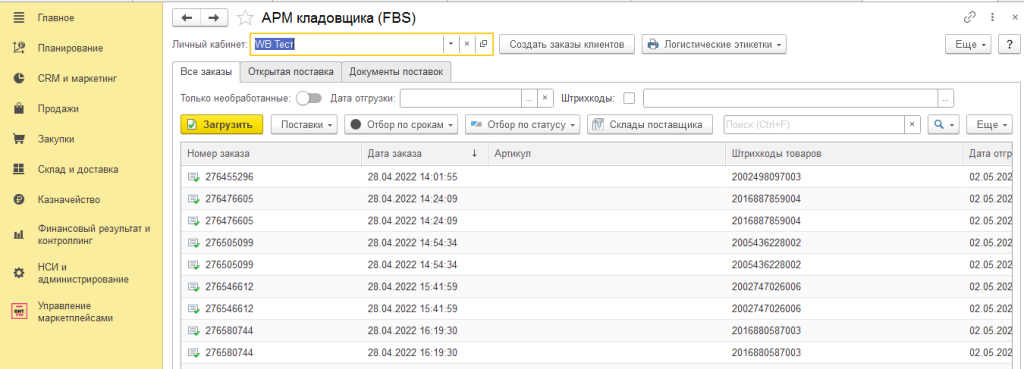Expand the Личный кабинет dropdown list
Screen dimensions: 1024x369
(451, 44)
